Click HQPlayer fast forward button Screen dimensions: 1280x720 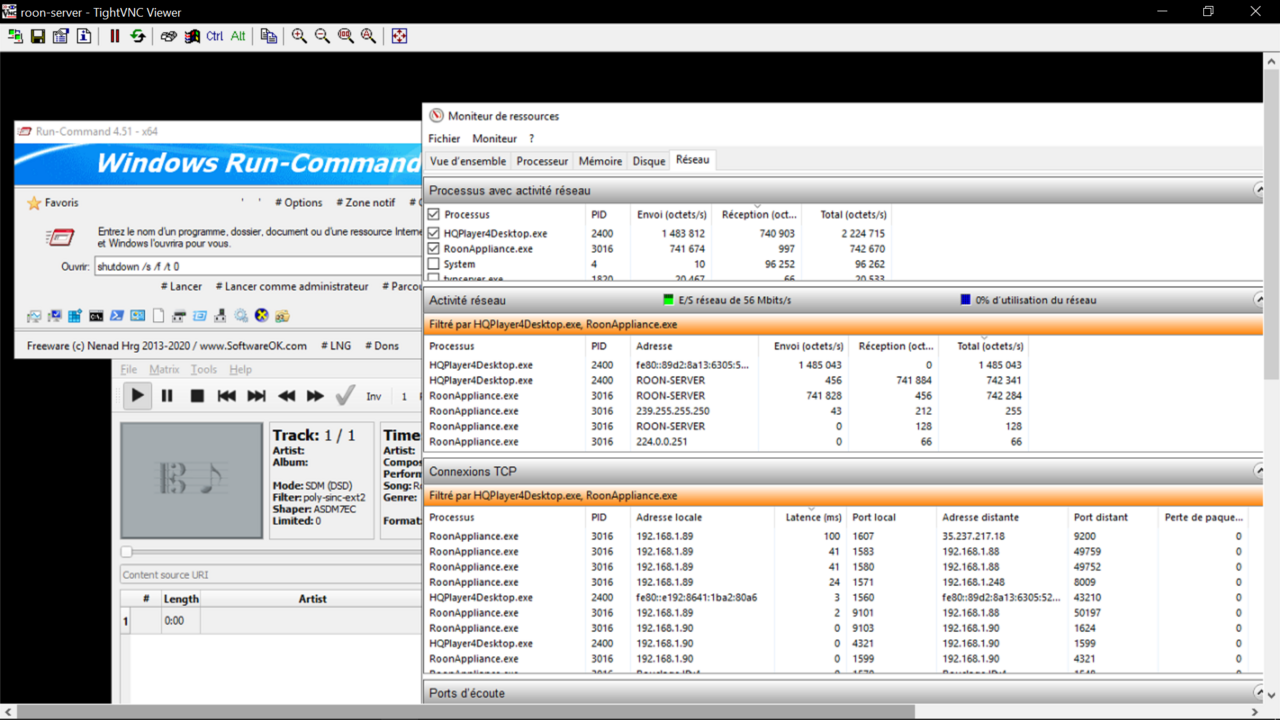[315, 396]
